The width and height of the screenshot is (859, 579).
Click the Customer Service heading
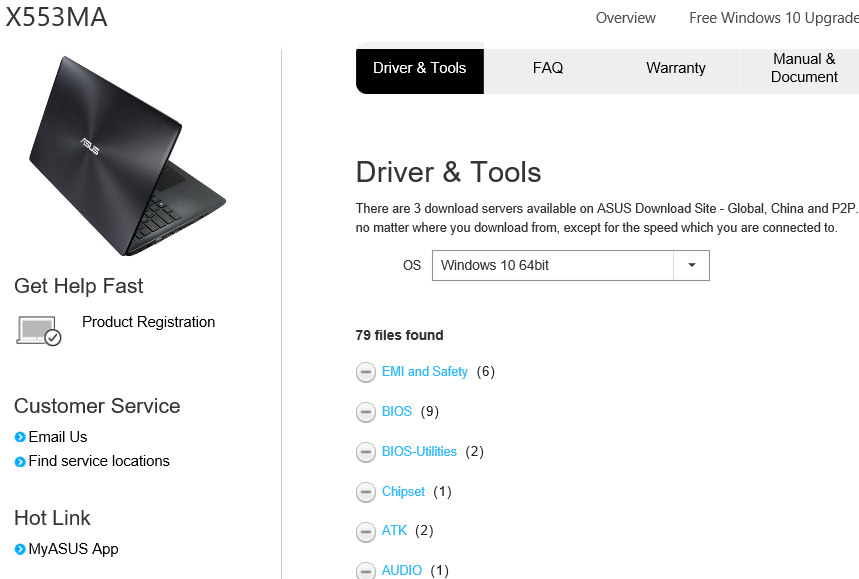coord(97,406)
